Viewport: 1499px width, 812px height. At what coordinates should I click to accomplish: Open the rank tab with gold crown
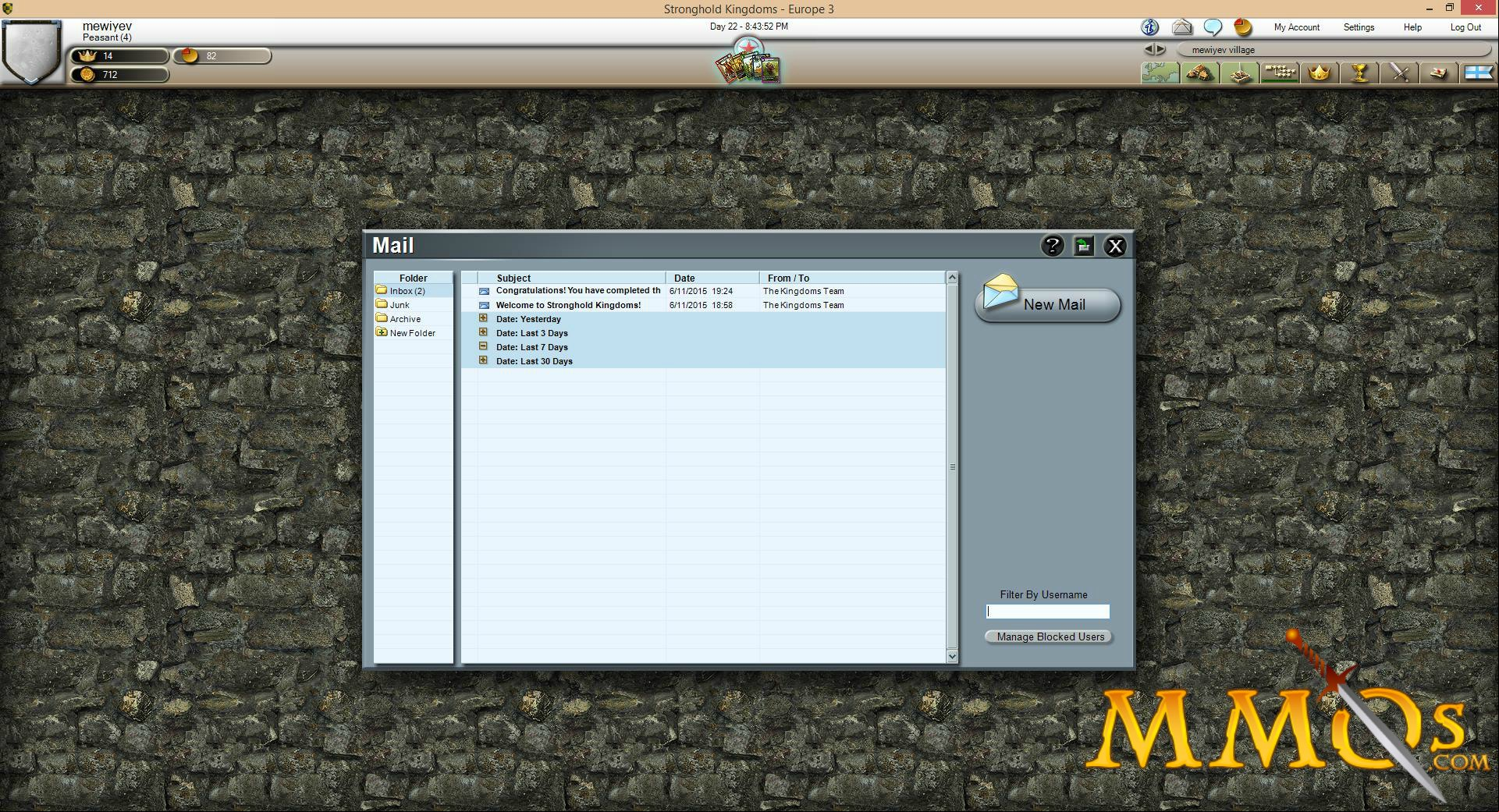coord(1320,73)
